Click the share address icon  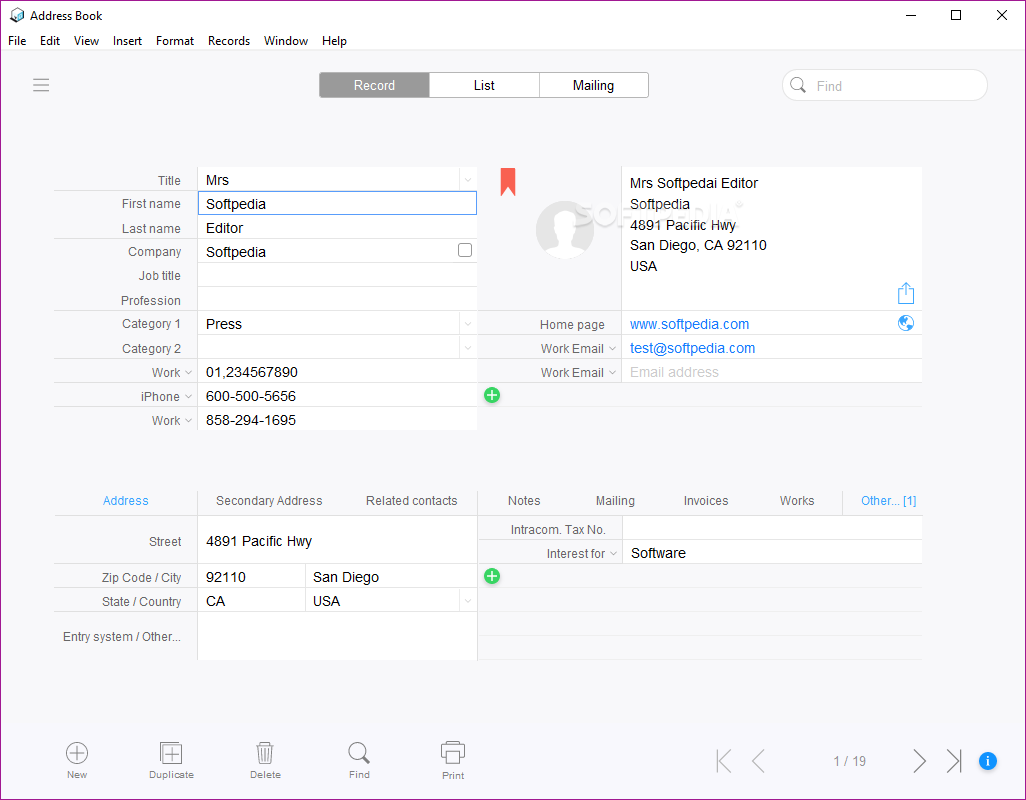pos(906,293)
